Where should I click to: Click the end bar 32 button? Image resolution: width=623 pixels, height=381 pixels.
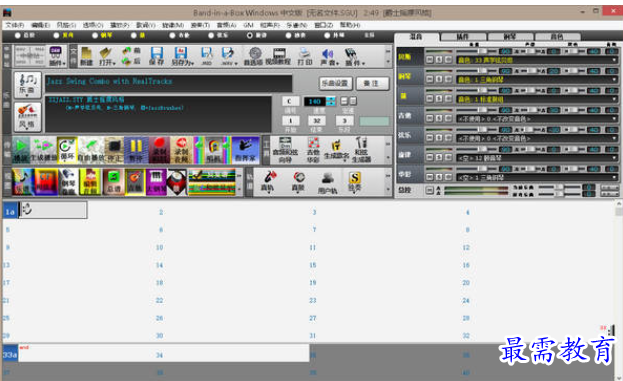coord(317,121)
